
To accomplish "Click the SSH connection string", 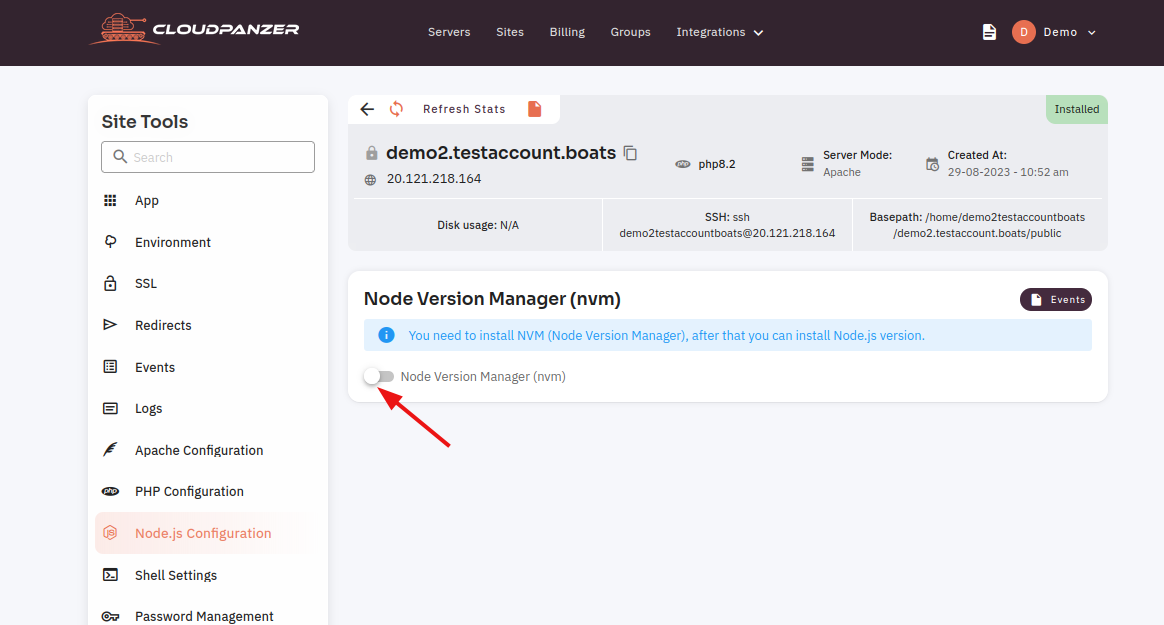I will pyautogui.click(x=728, y=225).
